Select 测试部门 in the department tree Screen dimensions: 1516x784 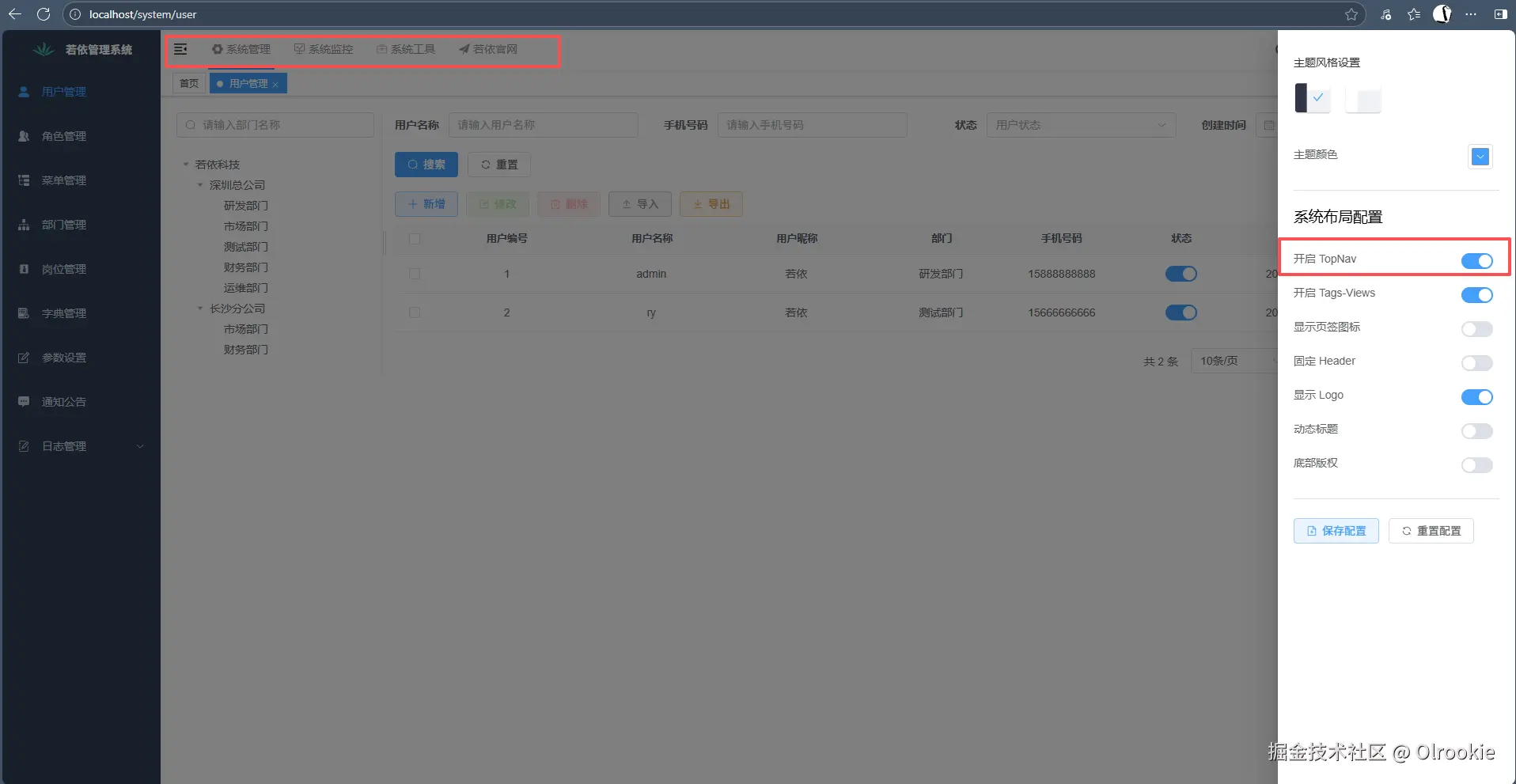click(x=246, y=247)
